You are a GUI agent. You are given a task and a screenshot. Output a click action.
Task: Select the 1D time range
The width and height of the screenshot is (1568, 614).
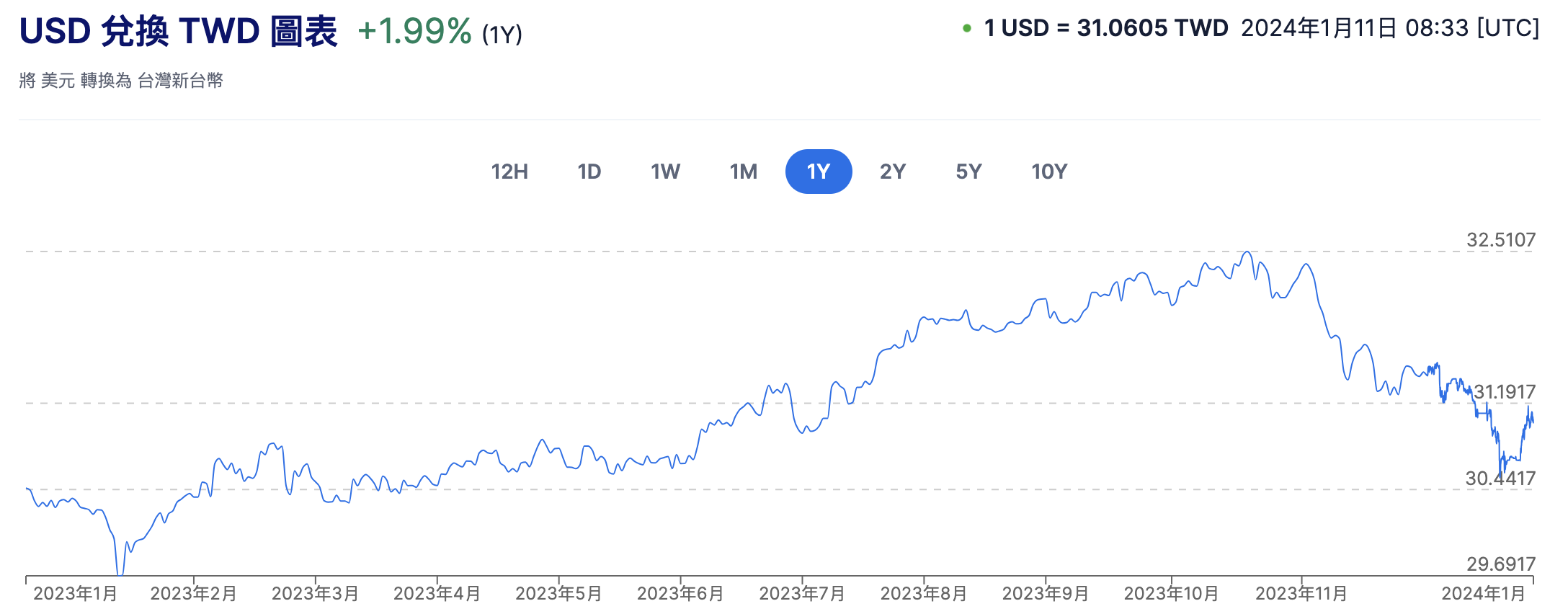[x=589, y=172]
